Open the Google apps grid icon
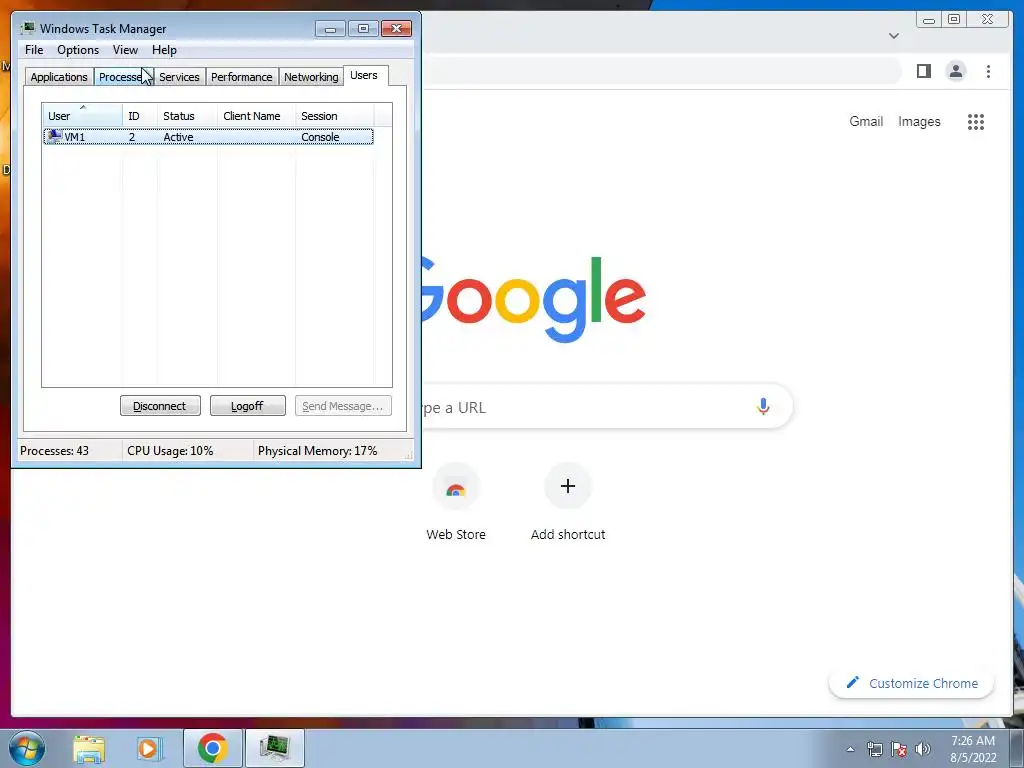The height and width of the screenshot is (768, 1024). click(x=976, y=121)
